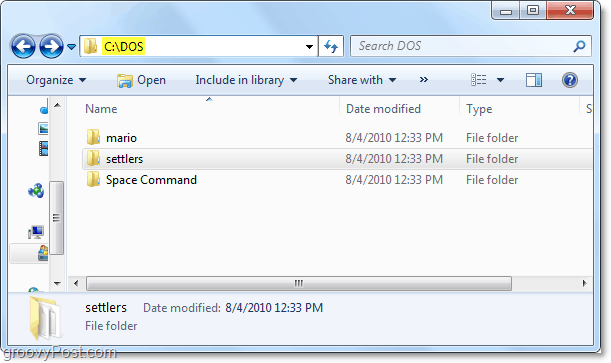This screenshot has width=611, height=363.
Task: Click navigation pane scroll down arrow
Action: (x=57, y=284)
